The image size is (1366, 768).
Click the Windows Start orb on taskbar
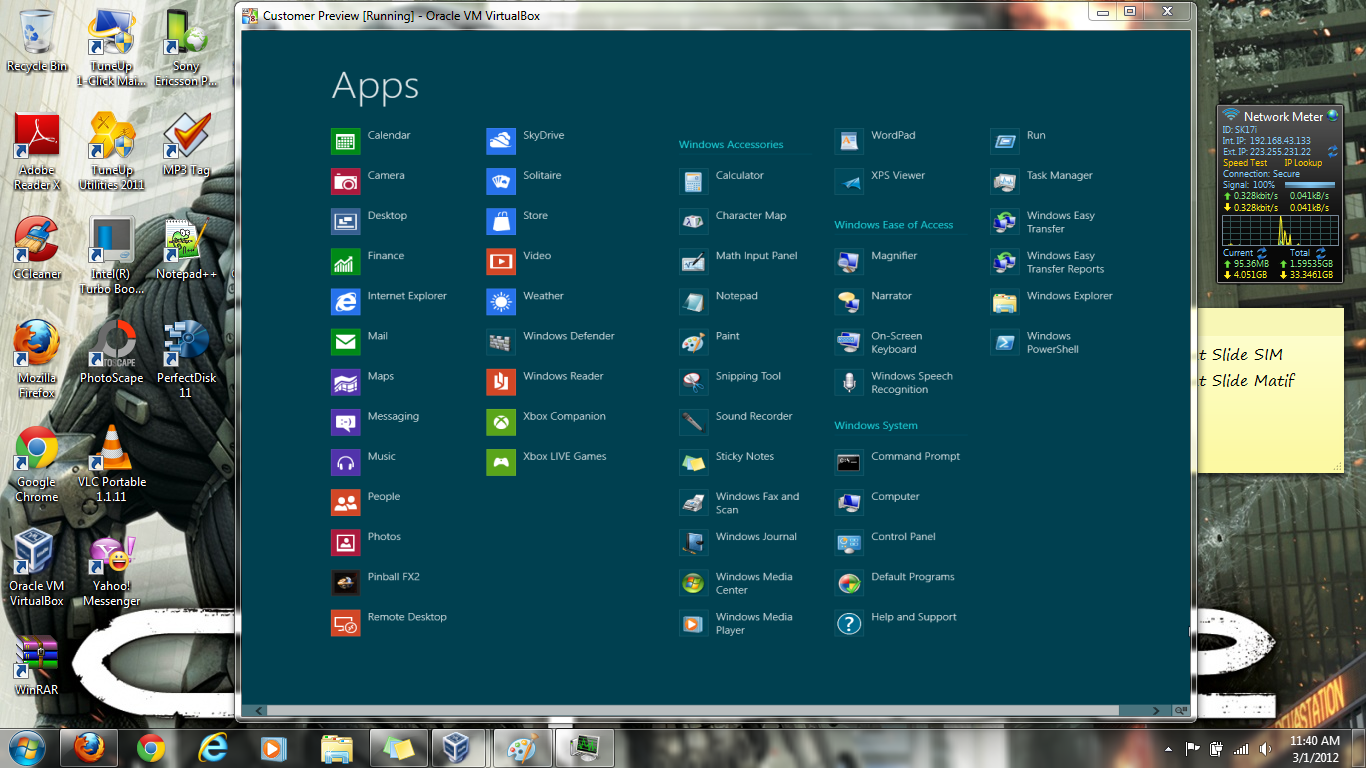(x=26, y=748)
